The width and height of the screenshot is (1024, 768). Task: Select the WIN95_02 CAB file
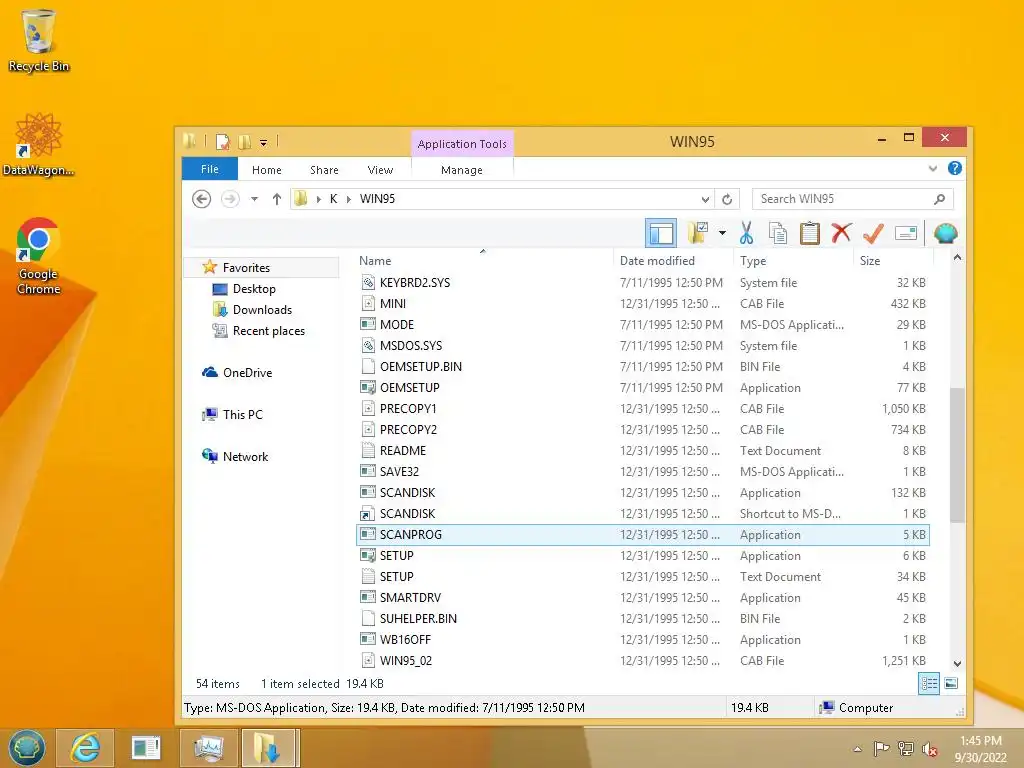pyautogui.click(x=643, y=660)
